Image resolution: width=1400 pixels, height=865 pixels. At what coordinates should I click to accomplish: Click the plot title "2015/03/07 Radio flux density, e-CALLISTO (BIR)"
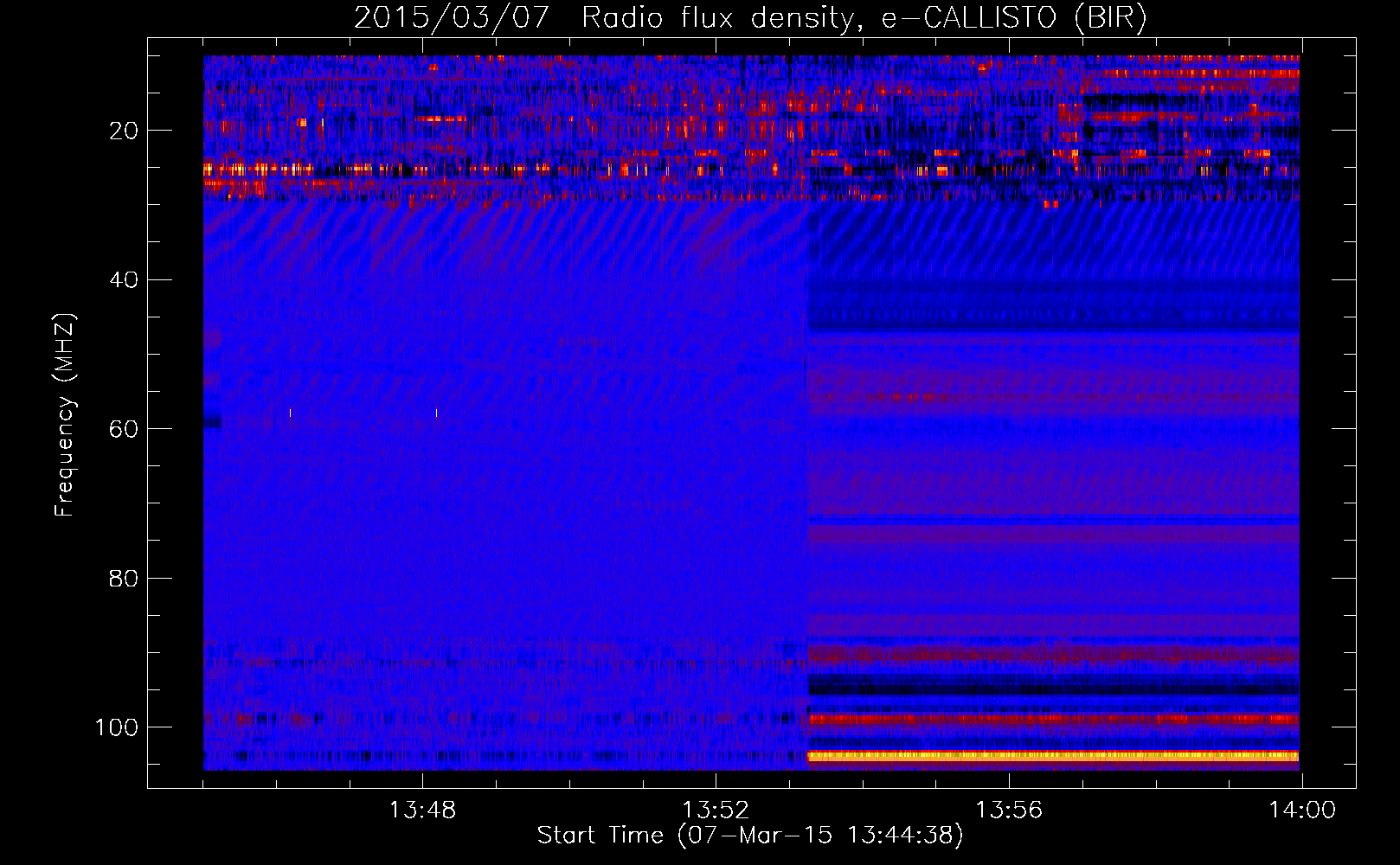[750, 17]
